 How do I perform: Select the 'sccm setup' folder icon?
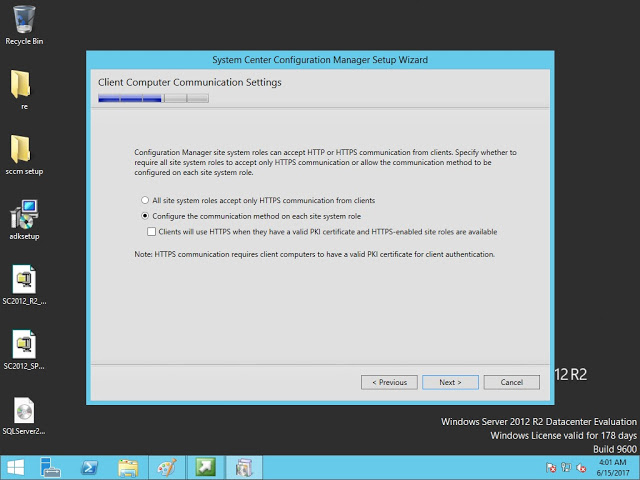coord(24,150)
